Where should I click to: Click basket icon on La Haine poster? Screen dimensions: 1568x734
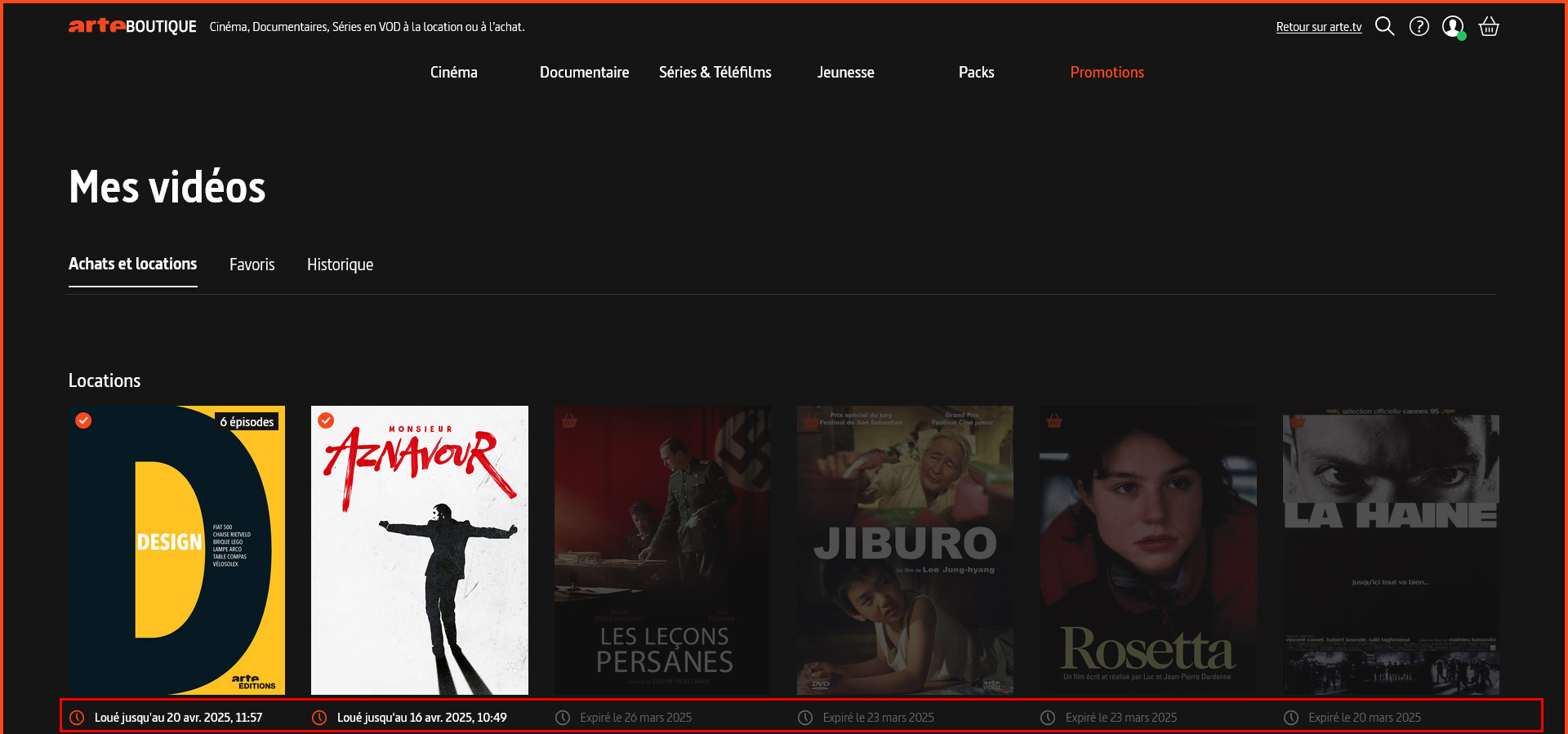tap(1298, 420)
